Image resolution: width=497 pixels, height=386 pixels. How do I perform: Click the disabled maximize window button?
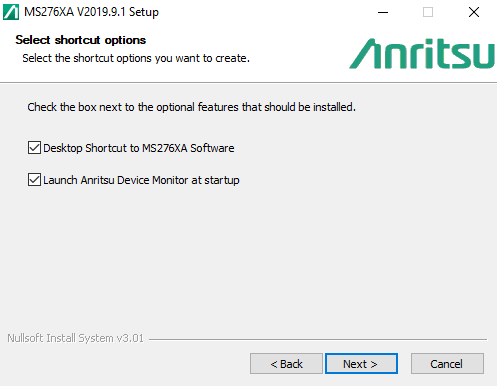[x=428, y=12]
